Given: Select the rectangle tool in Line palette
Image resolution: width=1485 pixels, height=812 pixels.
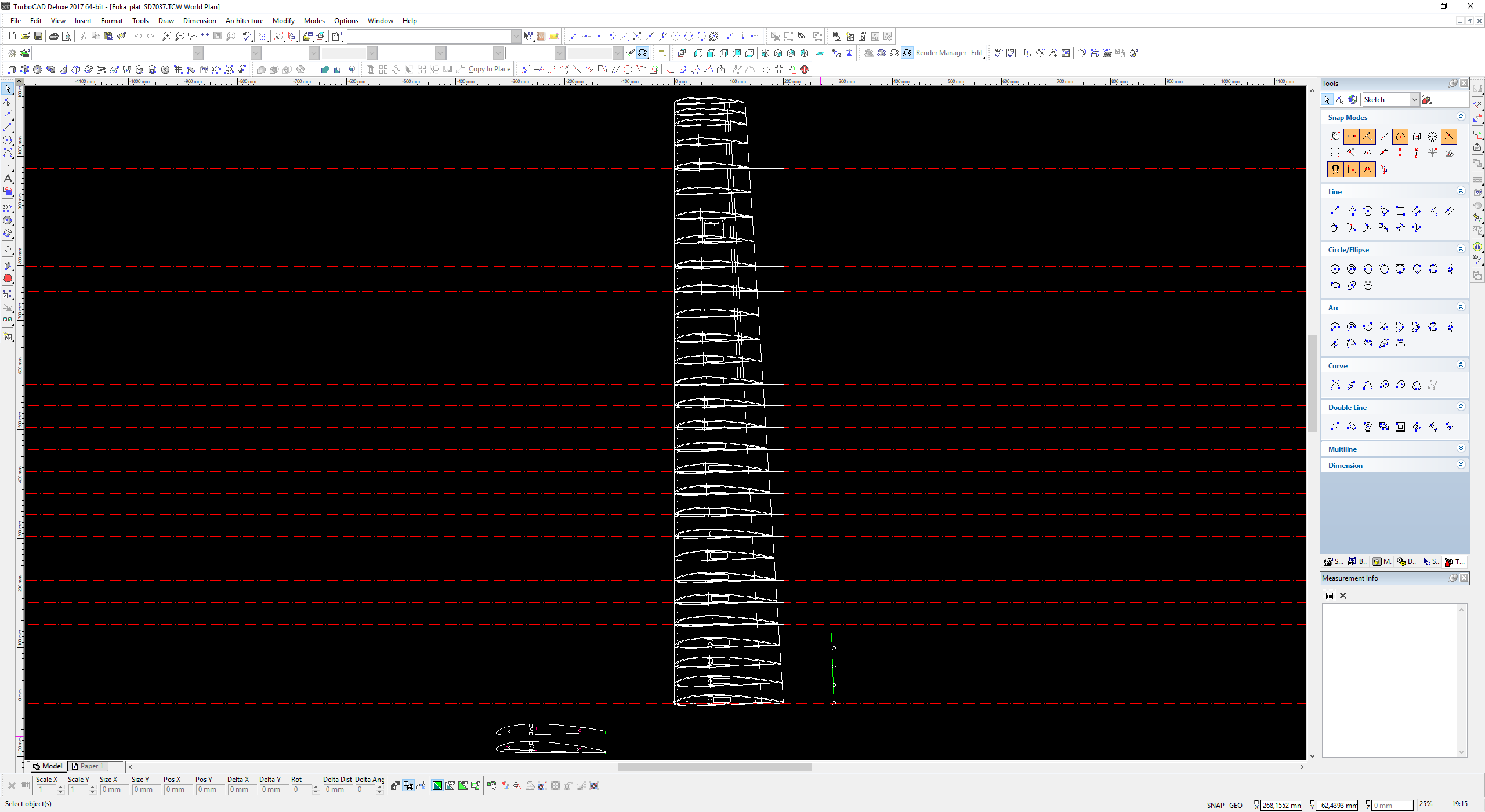Looking at the screenshot, I should [x=1400, y=211].
